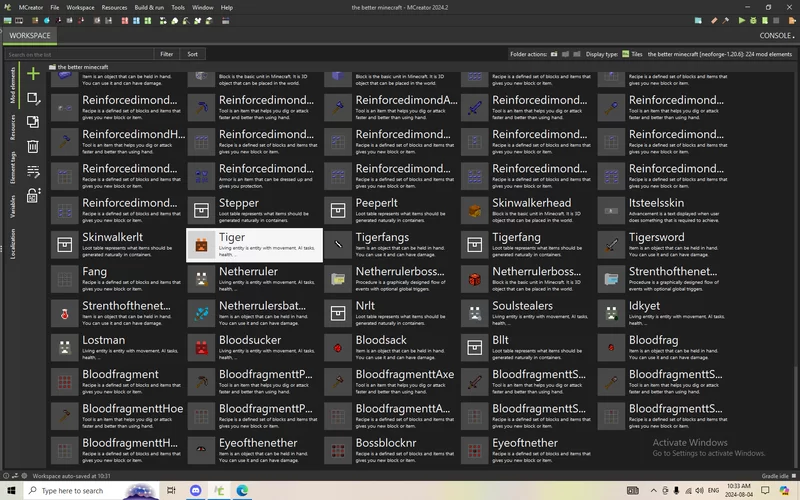Open the CONSOLE tab
Viewport: 800px width, 500px height.
pyautogui.click(x=777, y=36)
